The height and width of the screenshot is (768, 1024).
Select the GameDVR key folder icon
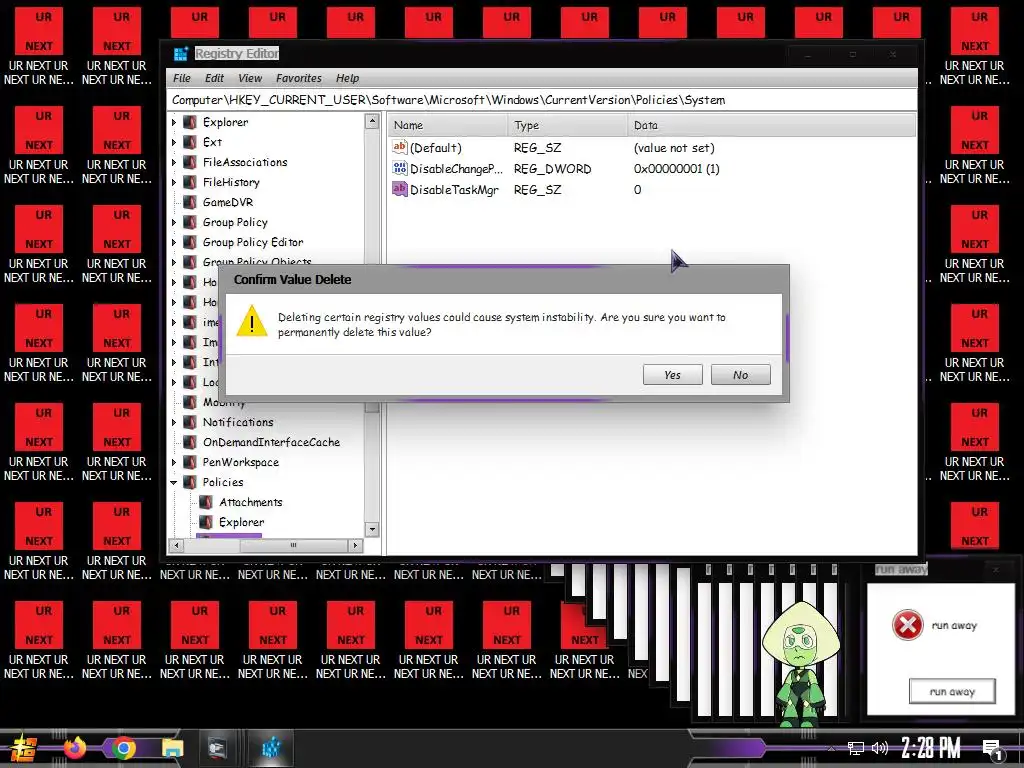click(x=190, y=202)
